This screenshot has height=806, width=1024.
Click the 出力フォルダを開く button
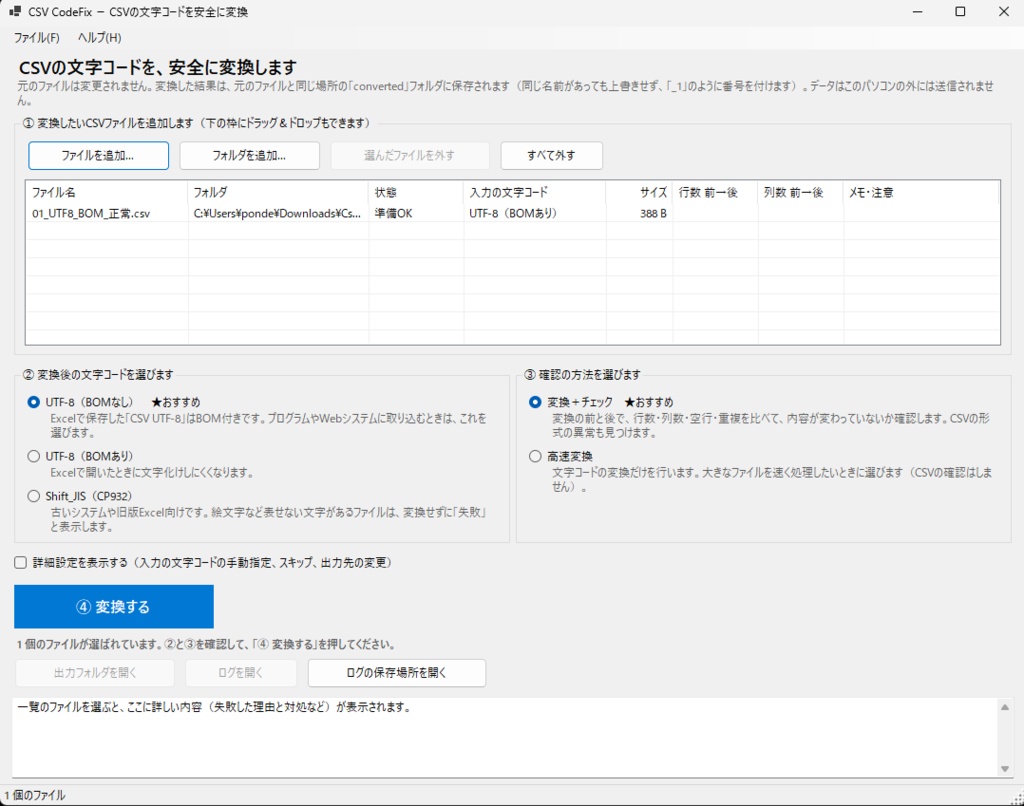tap(95, 673)
